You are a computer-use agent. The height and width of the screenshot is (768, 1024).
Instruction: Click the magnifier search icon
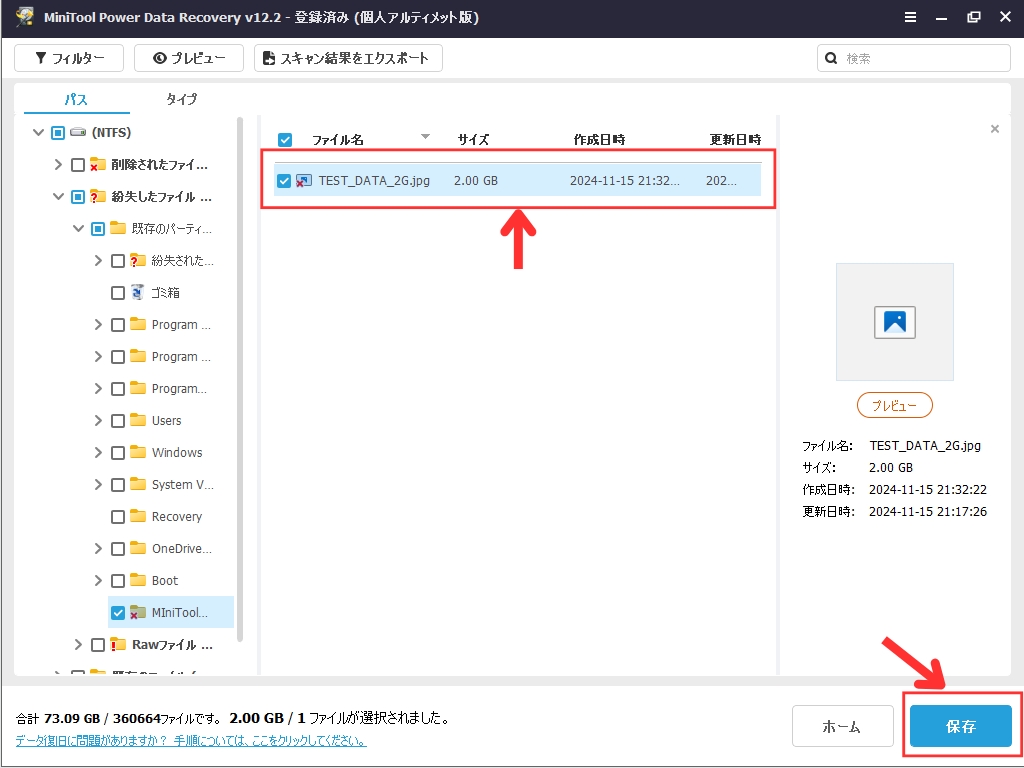[x=831, y=58]
